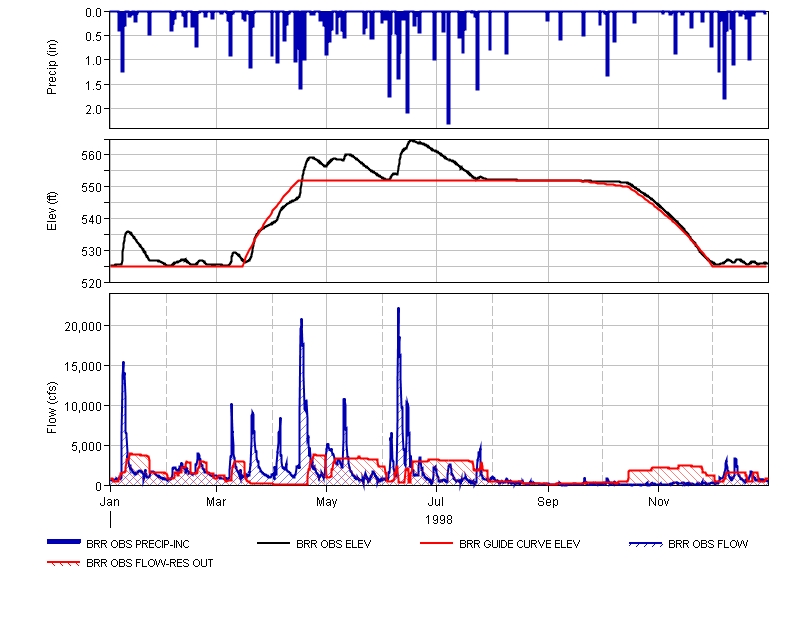Click the Mar month label on the time axis
The height and width of the screenshot is (627, 800).
click(216, 502)
